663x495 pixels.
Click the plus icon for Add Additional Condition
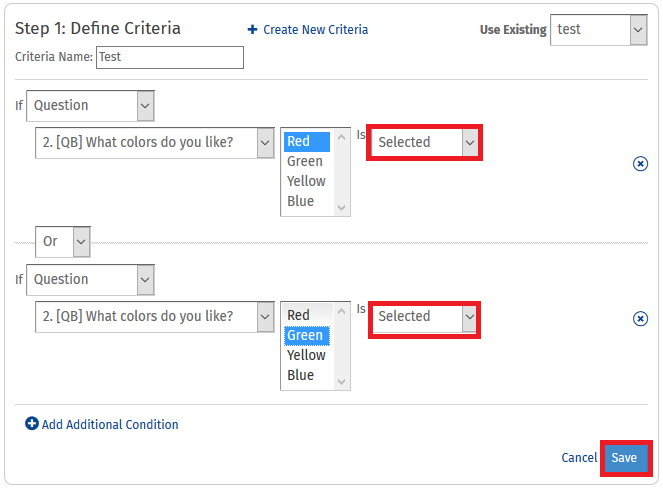(32, 424)
